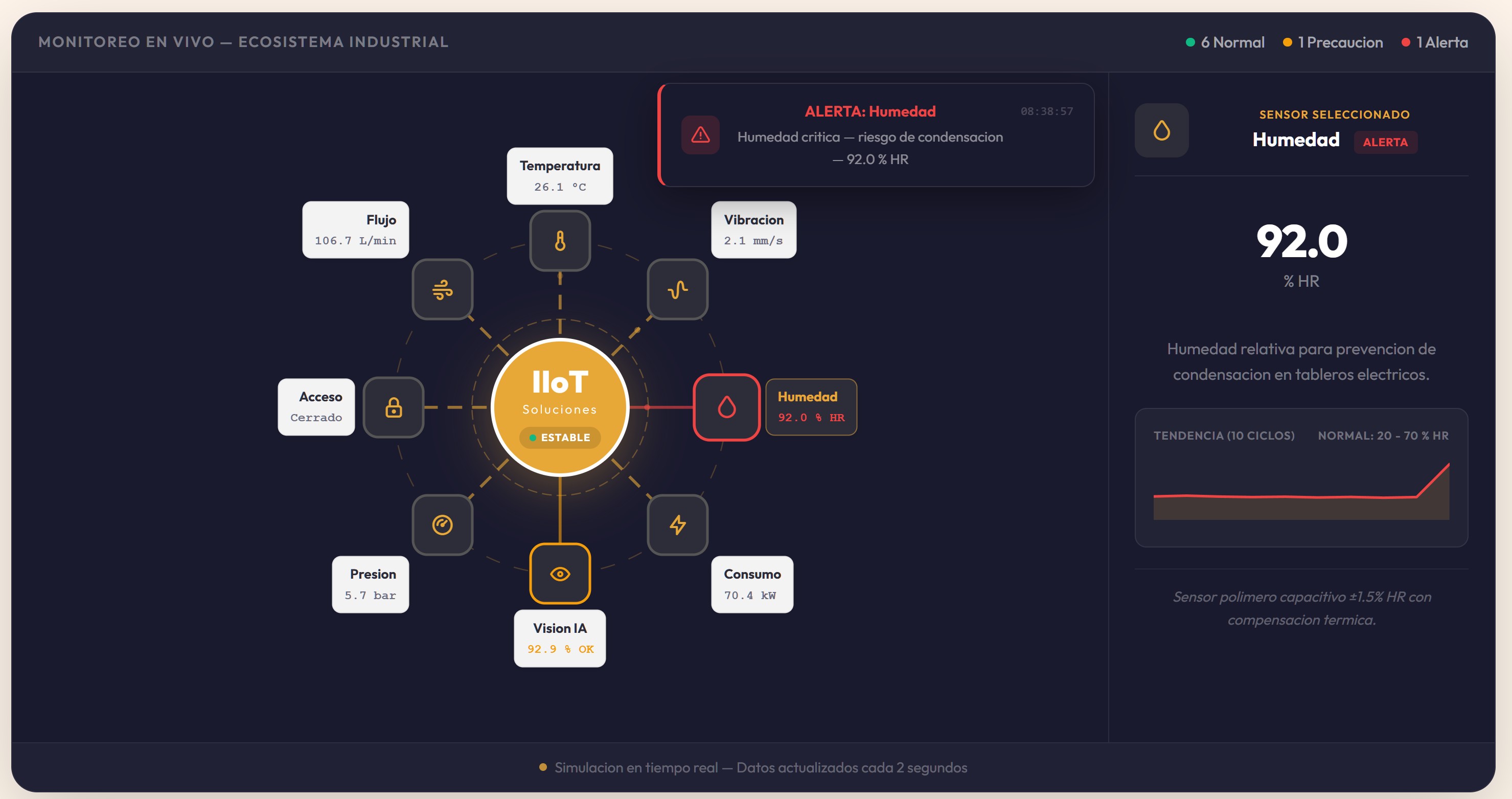The image size is (1512, 799).
Task: Select the Flujo wind sensor node
Action: pos(443,289)
